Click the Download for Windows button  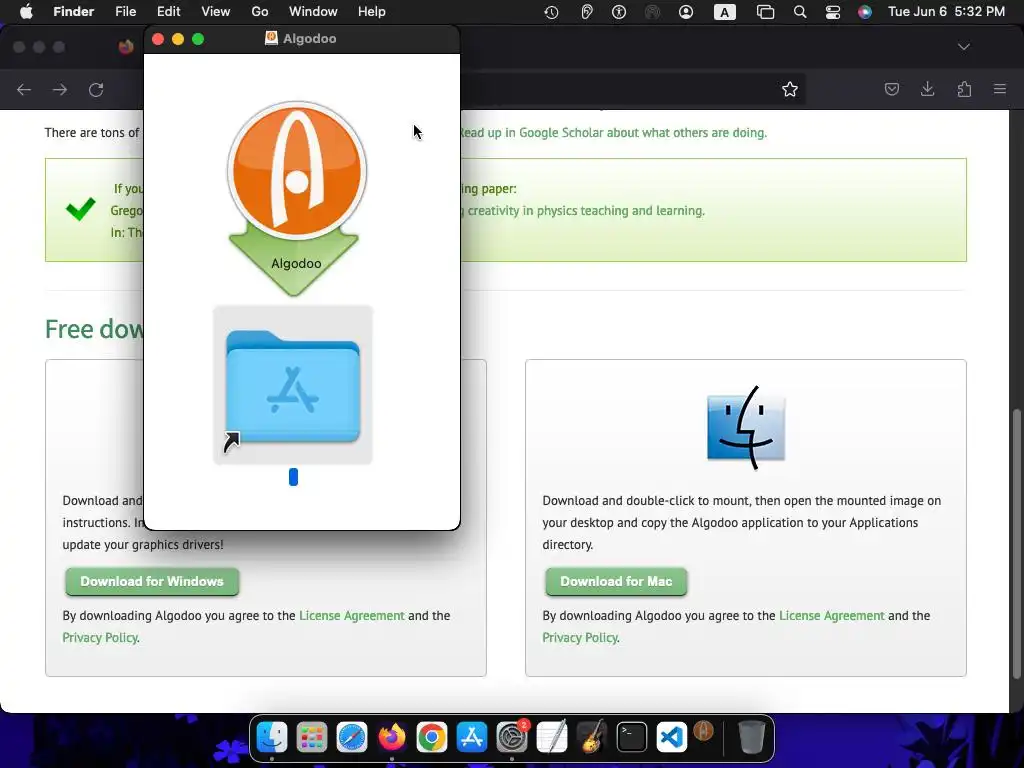coord(152,581)
